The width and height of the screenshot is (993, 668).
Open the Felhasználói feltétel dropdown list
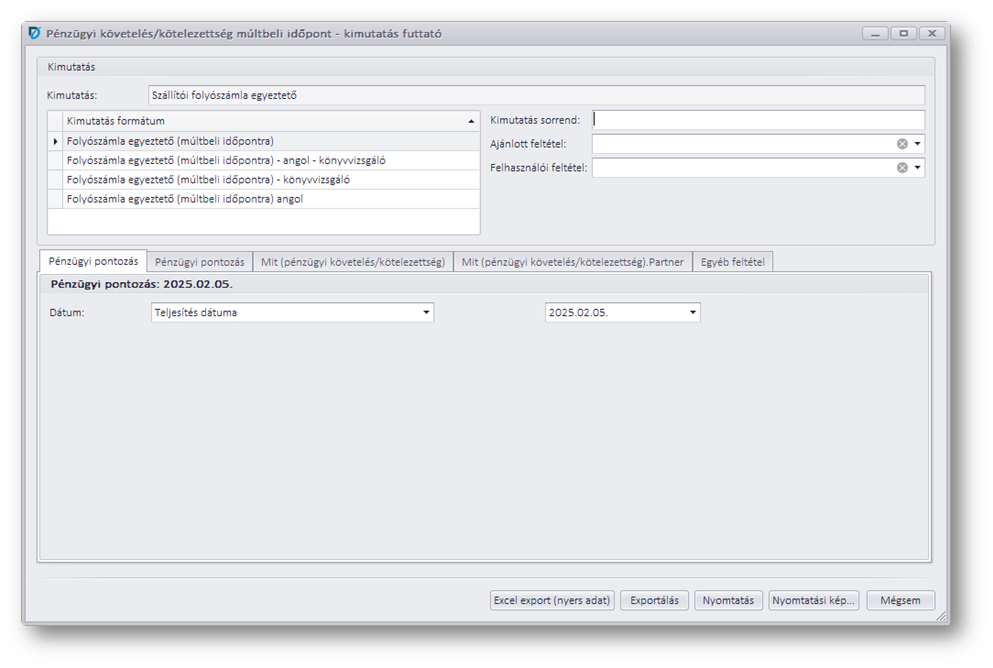(917, 168)
